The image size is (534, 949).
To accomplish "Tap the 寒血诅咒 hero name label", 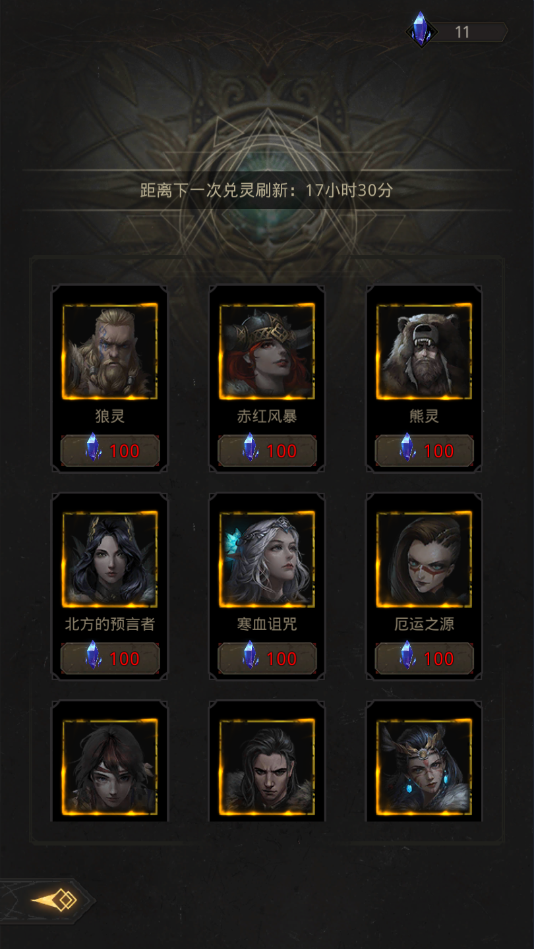I will (267, 624).
